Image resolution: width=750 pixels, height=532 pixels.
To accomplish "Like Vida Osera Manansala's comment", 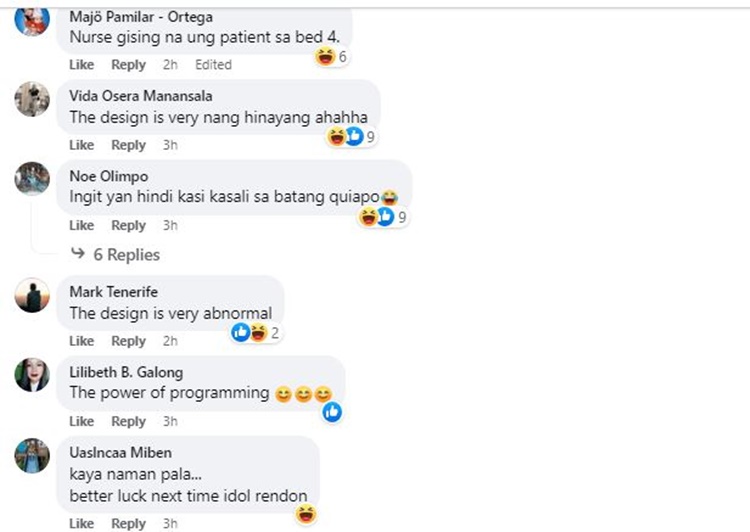I will pyautogui.click(x=81, y=145).
